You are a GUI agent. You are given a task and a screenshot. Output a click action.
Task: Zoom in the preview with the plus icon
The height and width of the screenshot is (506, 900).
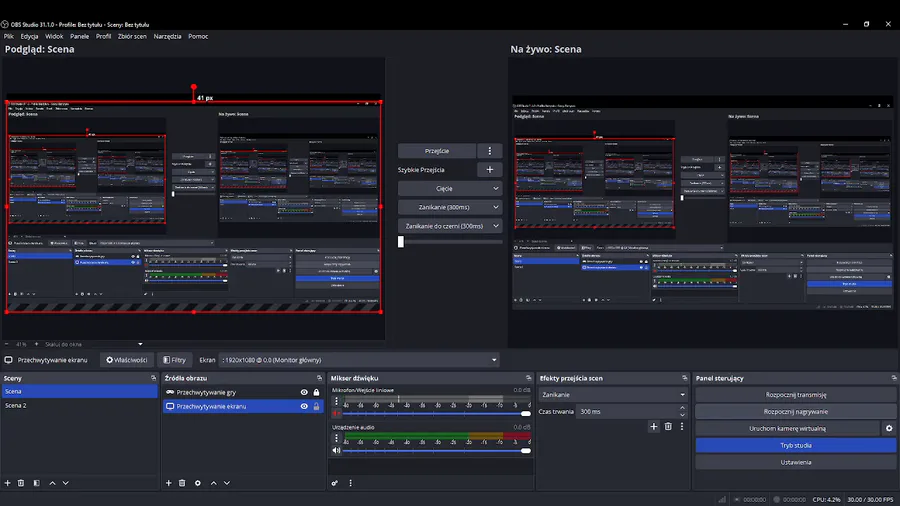coord(37,344)
